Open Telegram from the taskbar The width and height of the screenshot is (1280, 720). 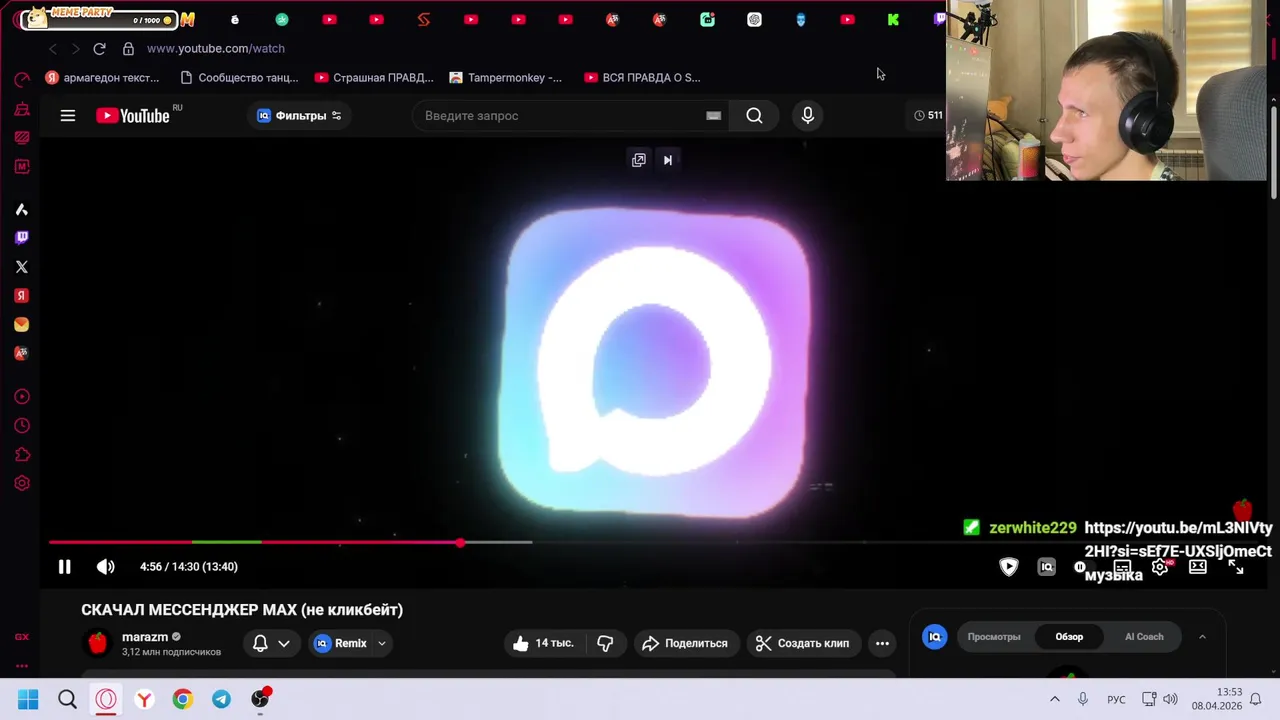tap(221, 699)
